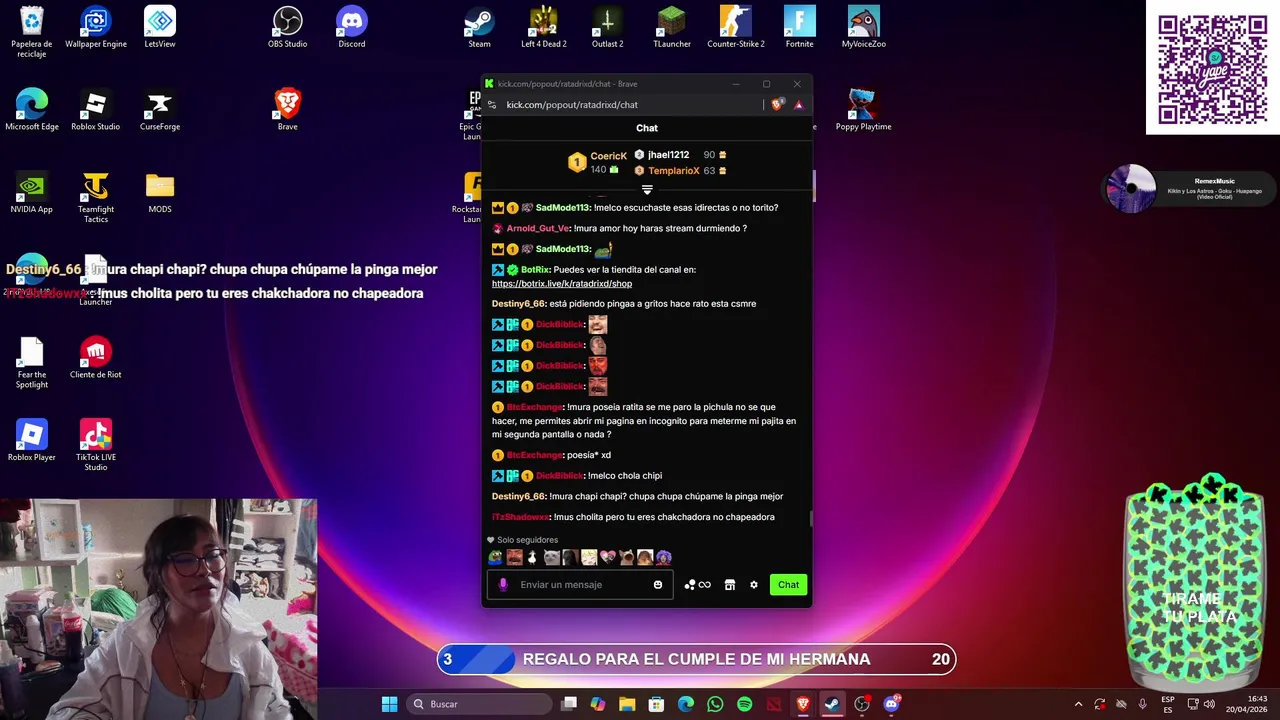The image size is (1280, 720).
Task: Open the Windows Start menu
Action: tap(389, 704)
